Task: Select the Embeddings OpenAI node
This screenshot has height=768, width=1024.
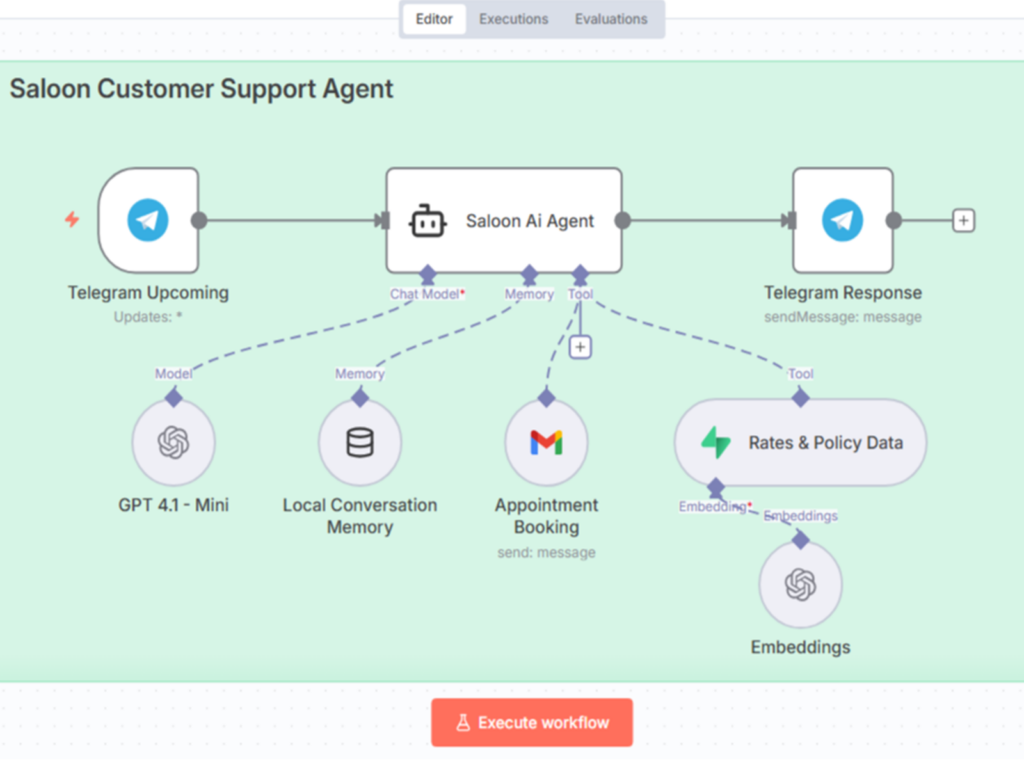Action: (800, 584)
